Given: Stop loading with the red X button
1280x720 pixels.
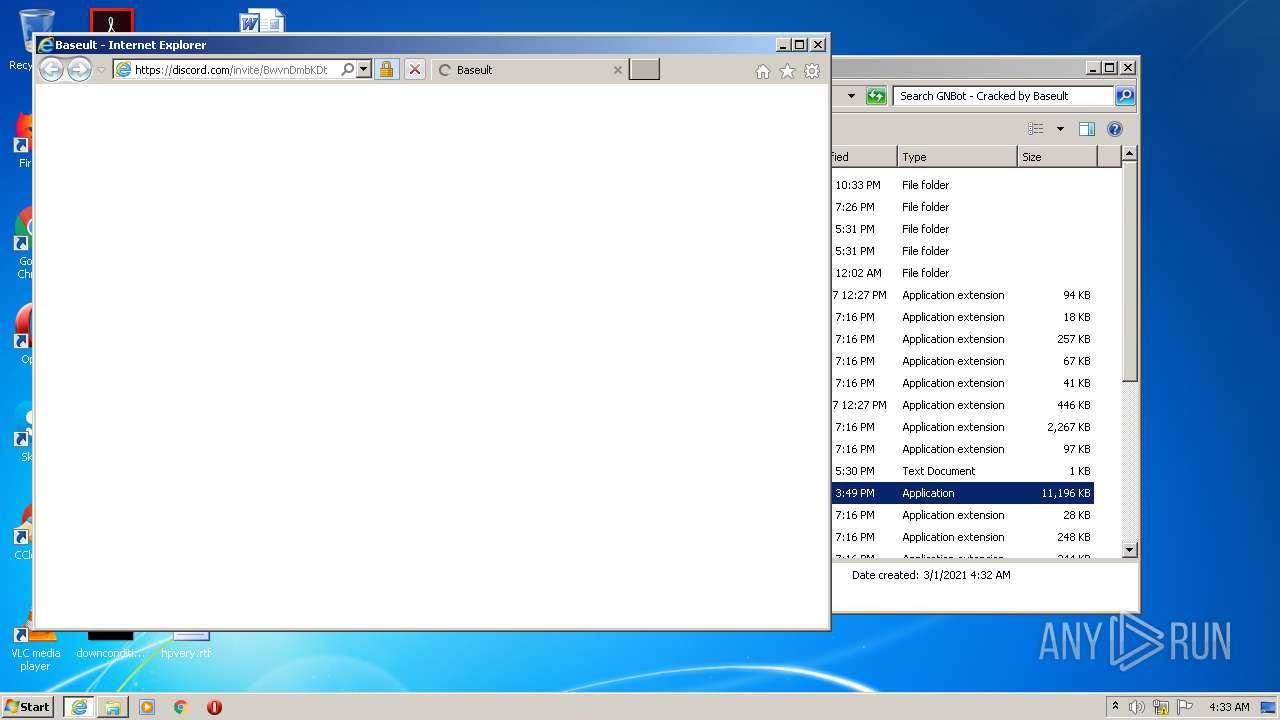Looking at the screenshot, I should pos(415,70).
